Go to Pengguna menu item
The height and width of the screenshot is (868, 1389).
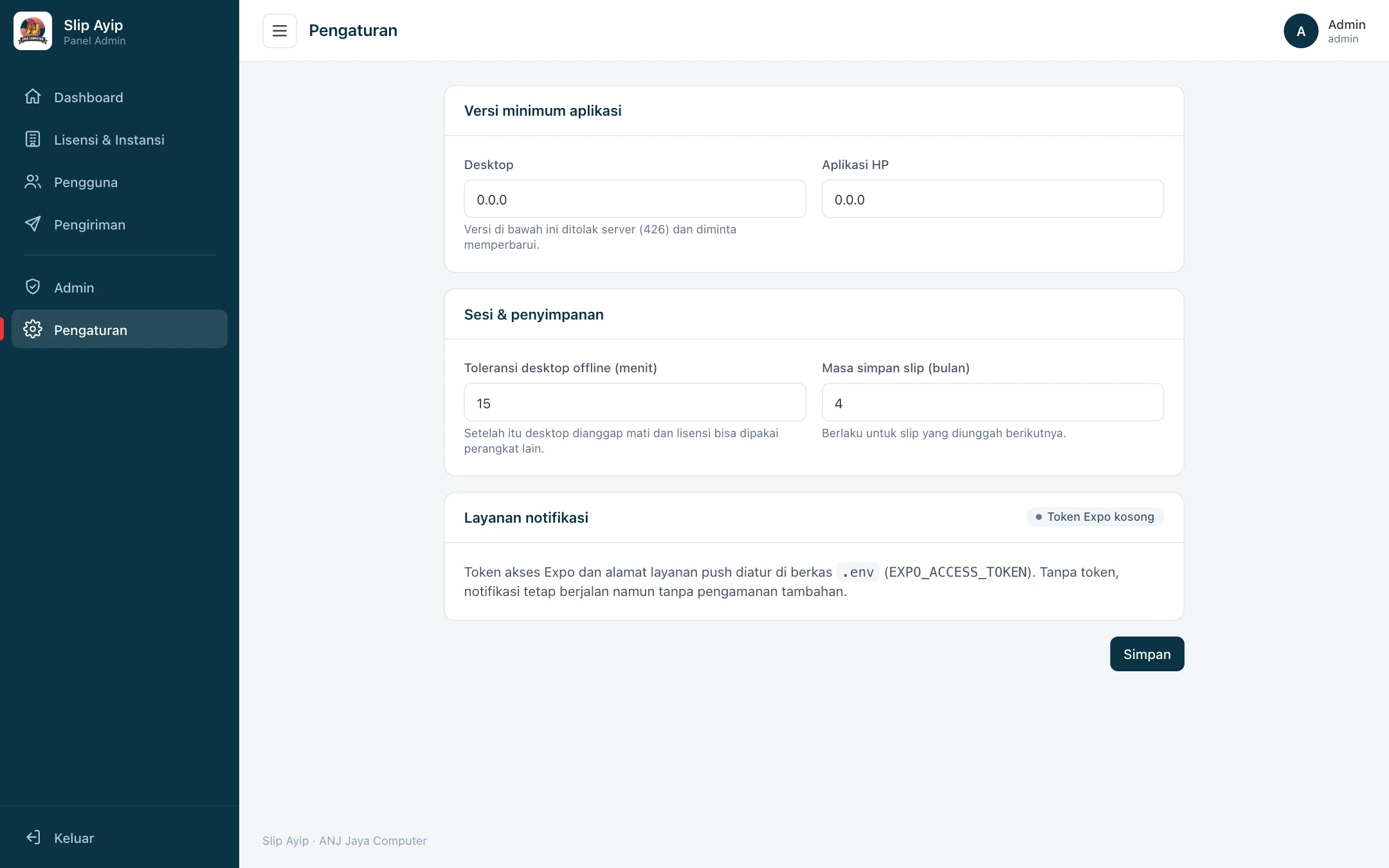pyautogui.click(x=120, y=182)
